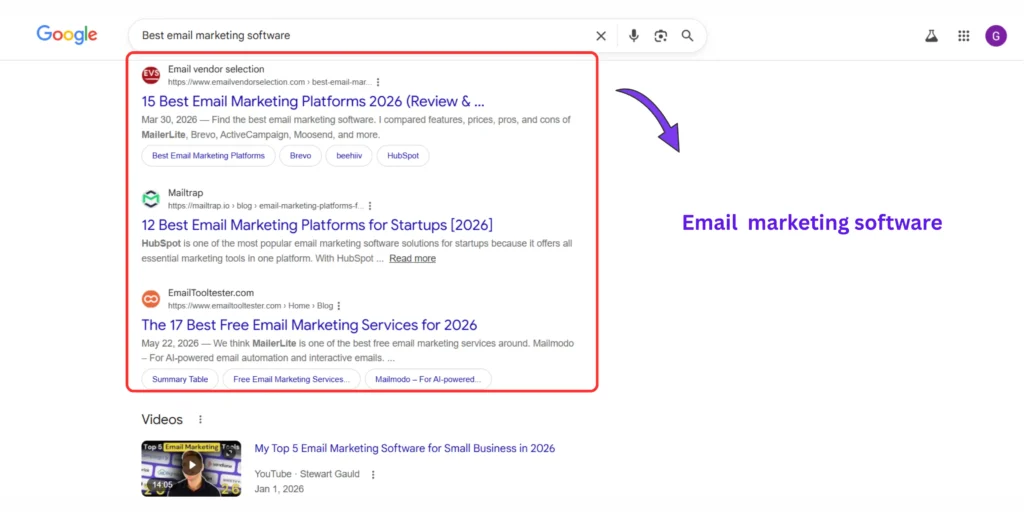Click the EmailTooltester.com favicon

[x=151, y=299]
